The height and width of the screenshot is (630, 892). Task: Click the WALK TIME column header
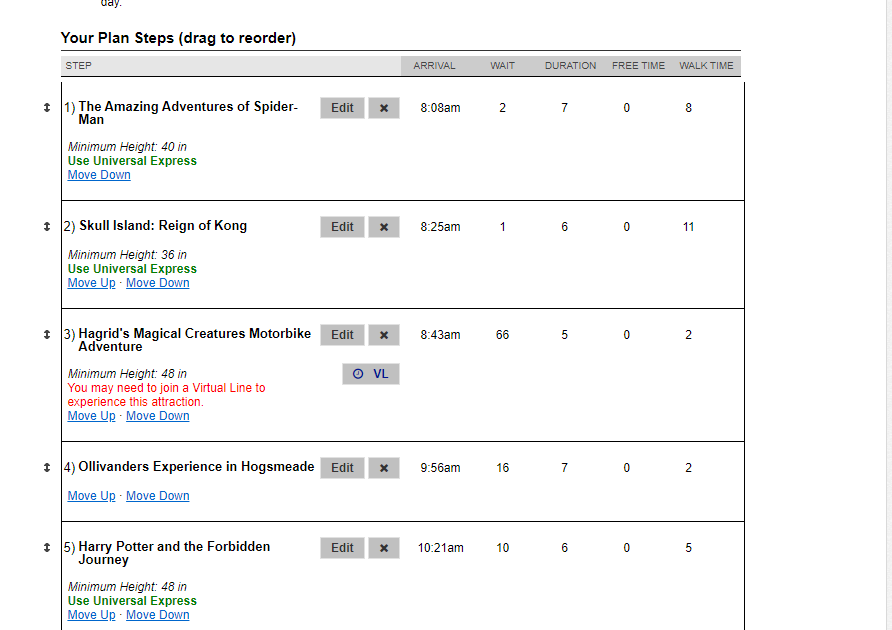(706, 66)
